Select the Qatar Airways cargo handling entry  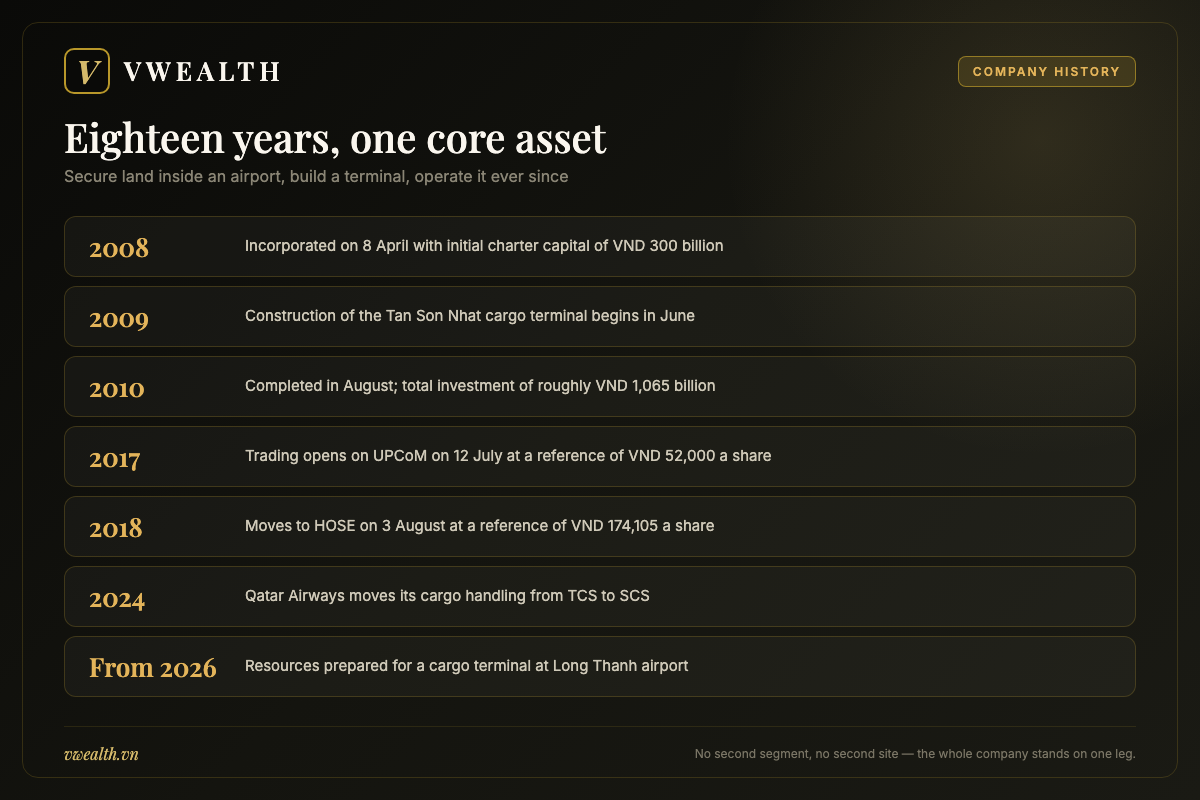[447, 595]
